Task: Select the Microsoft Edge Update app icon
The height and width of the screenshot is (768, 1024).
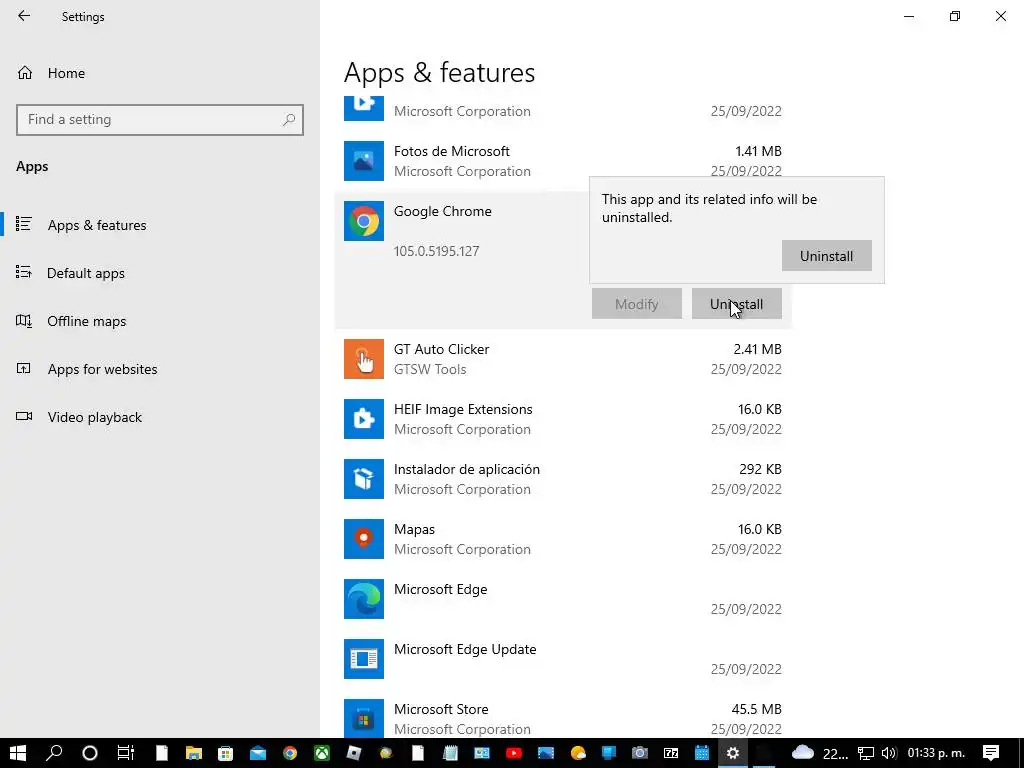Action: [364, 659]
